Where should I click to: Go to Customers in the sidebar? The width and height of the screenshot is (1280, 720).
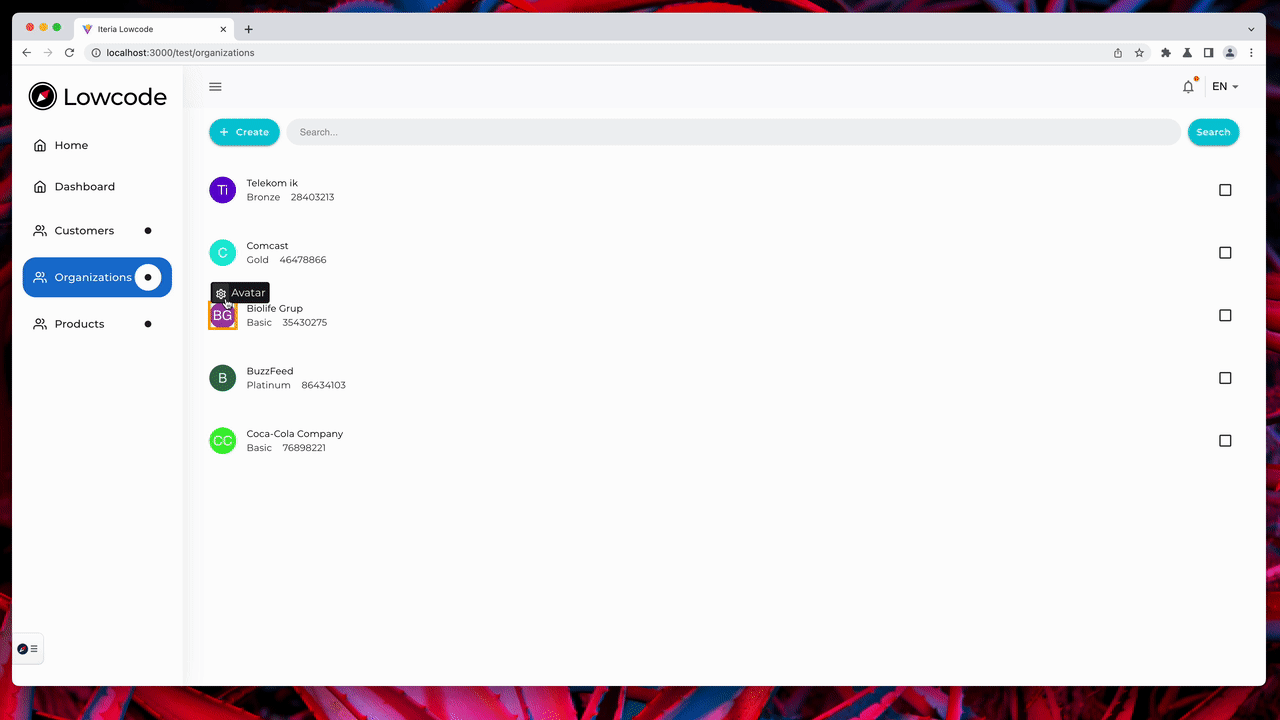coord(84,231)
